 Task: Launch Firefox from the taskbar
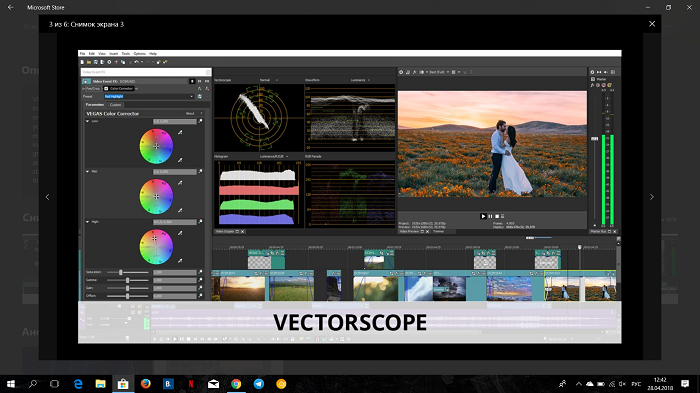pos(146,384)
